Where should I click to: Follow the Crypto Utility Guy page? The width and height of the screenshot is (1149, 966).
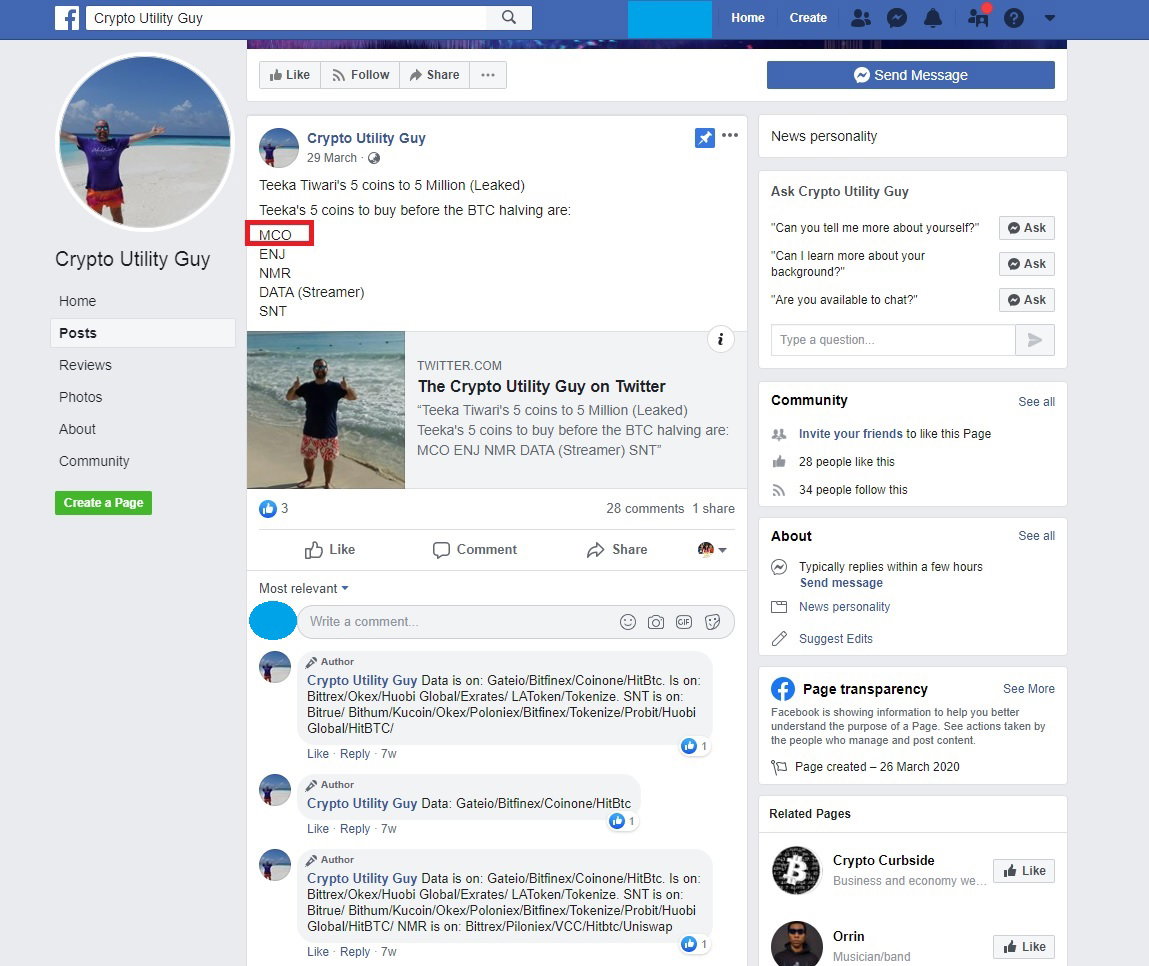[x=360, y=75]
